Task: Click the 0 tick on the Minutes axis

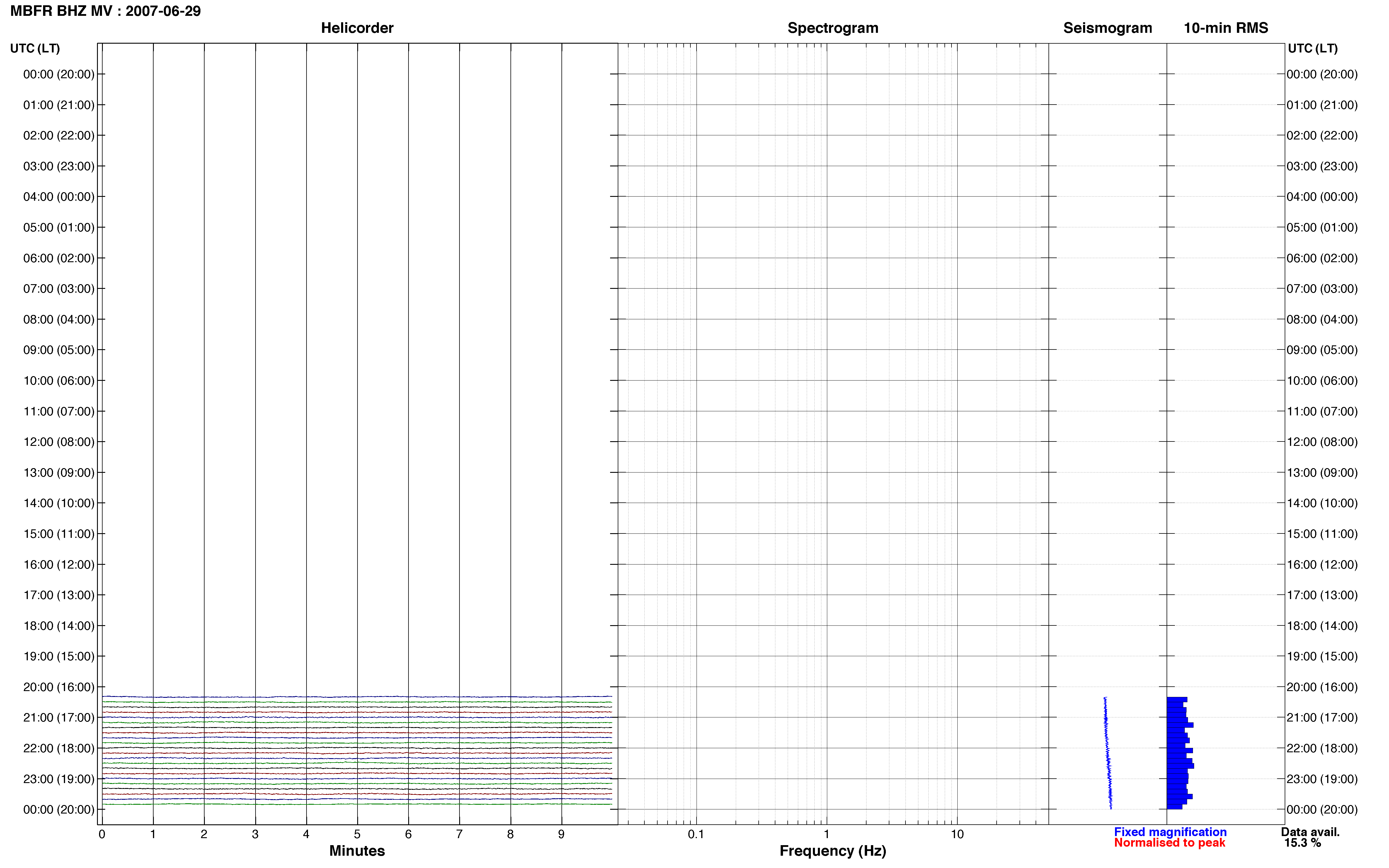Action: (x=102, y=834)
